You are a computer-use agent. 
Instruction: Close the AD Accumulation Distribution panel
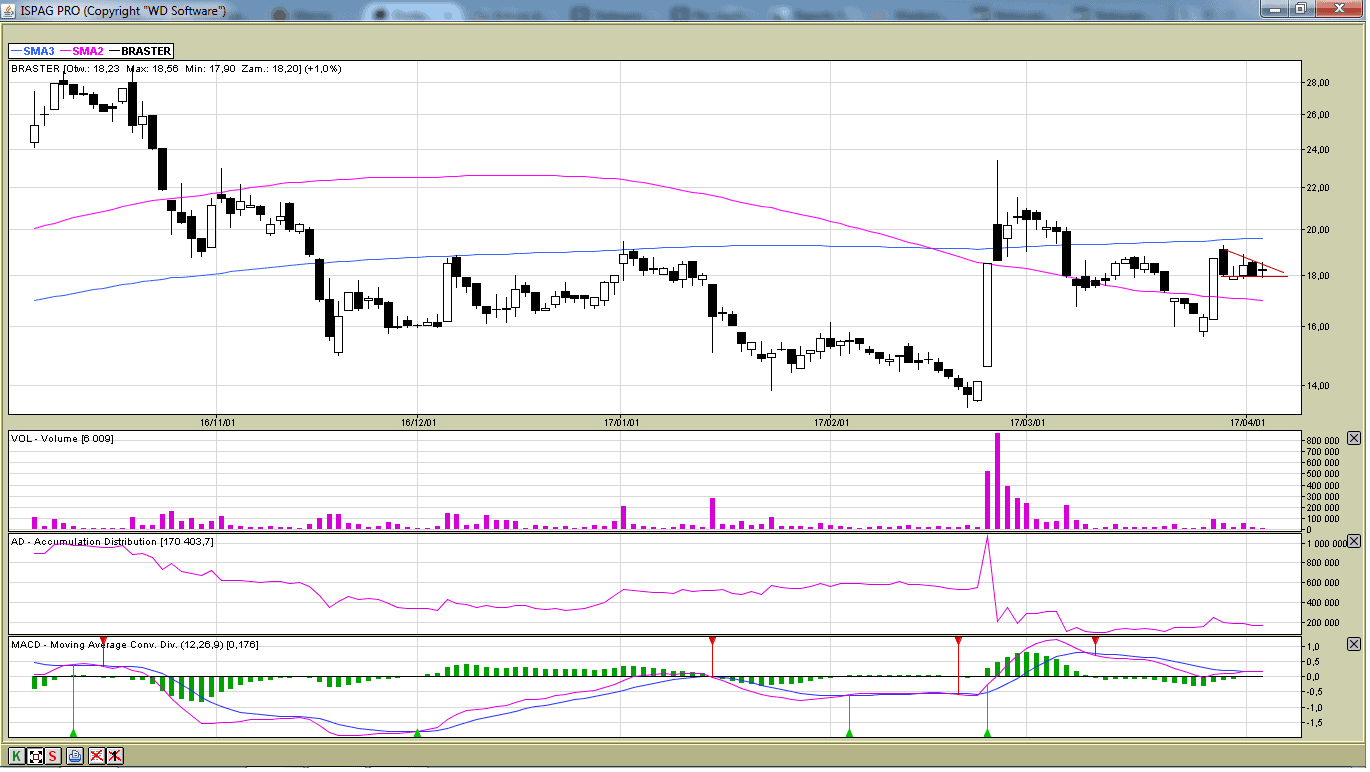(x=1354, y=541)
